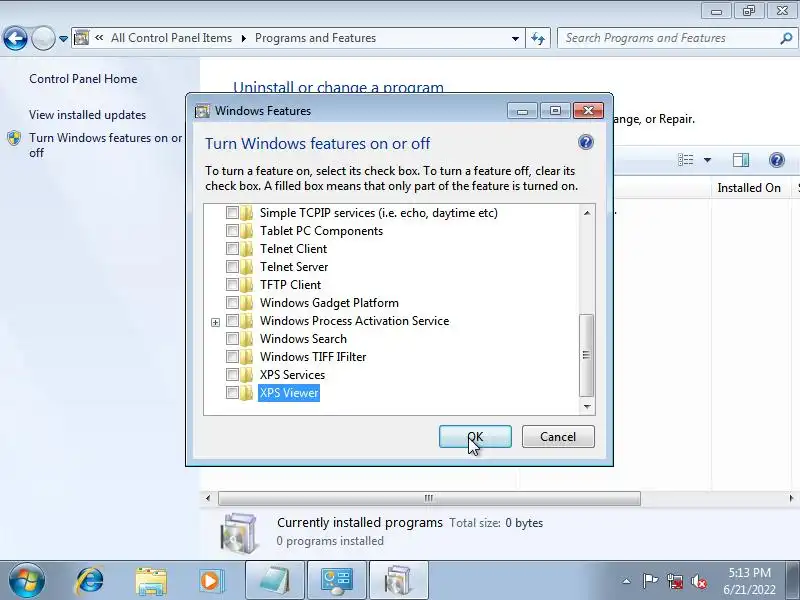The height and width of the screenshot is (600, 800).
Task: Open Programs and Features help icon
Action: [x=776, y=160]
